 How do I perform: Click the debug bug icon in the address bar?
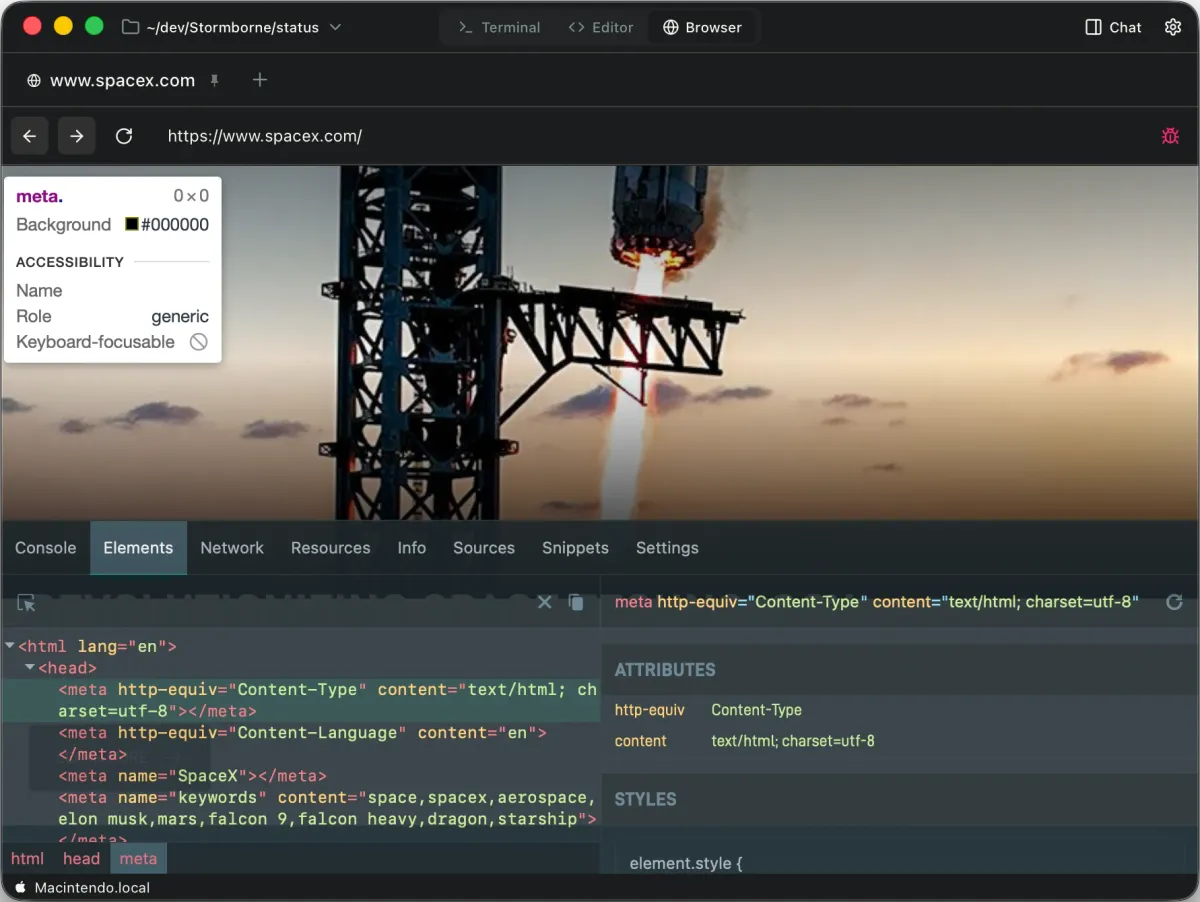(1170, 135)
